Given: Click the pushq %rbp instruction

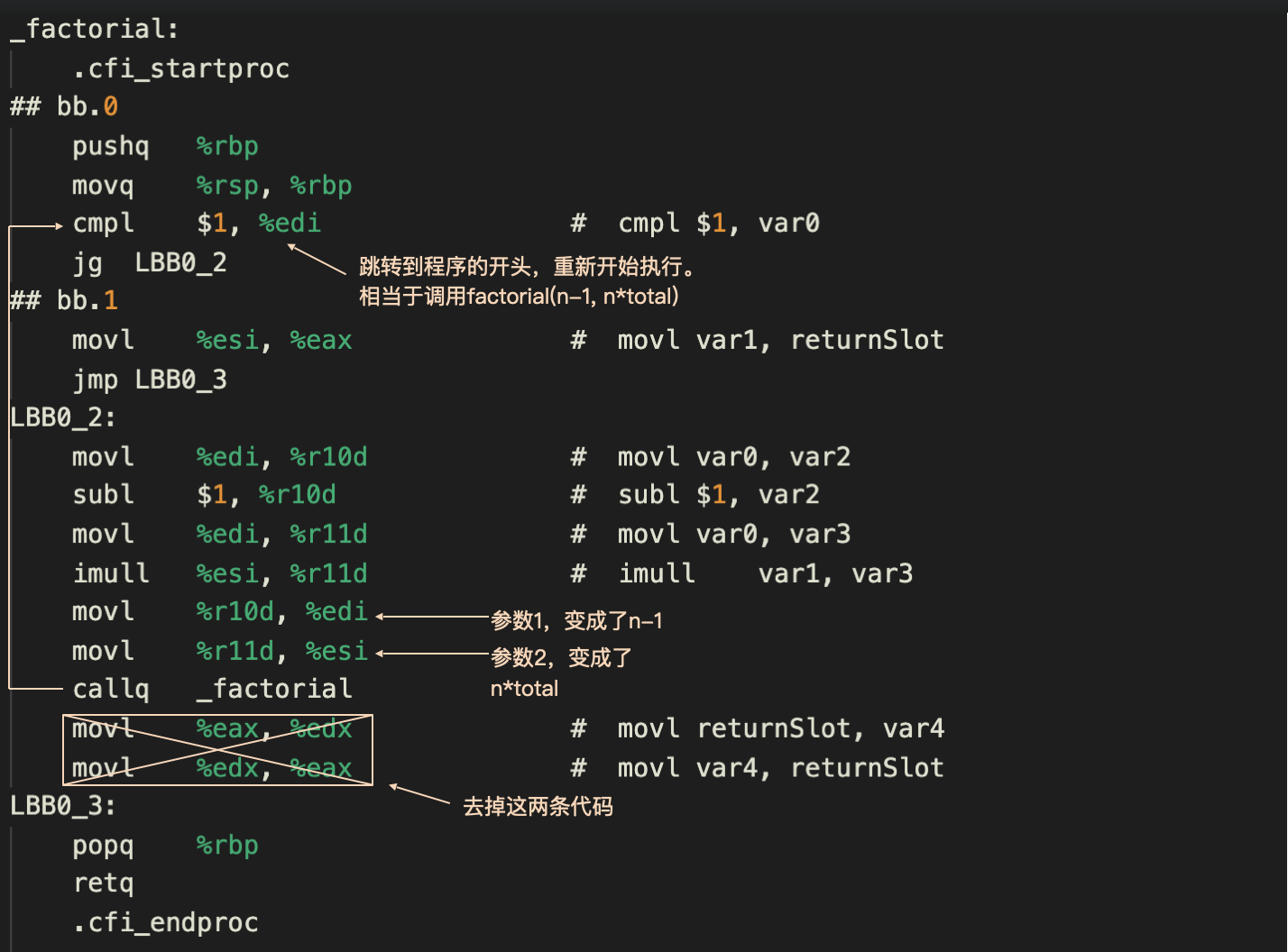Looking at the screenshot, I should pos(165,147).
